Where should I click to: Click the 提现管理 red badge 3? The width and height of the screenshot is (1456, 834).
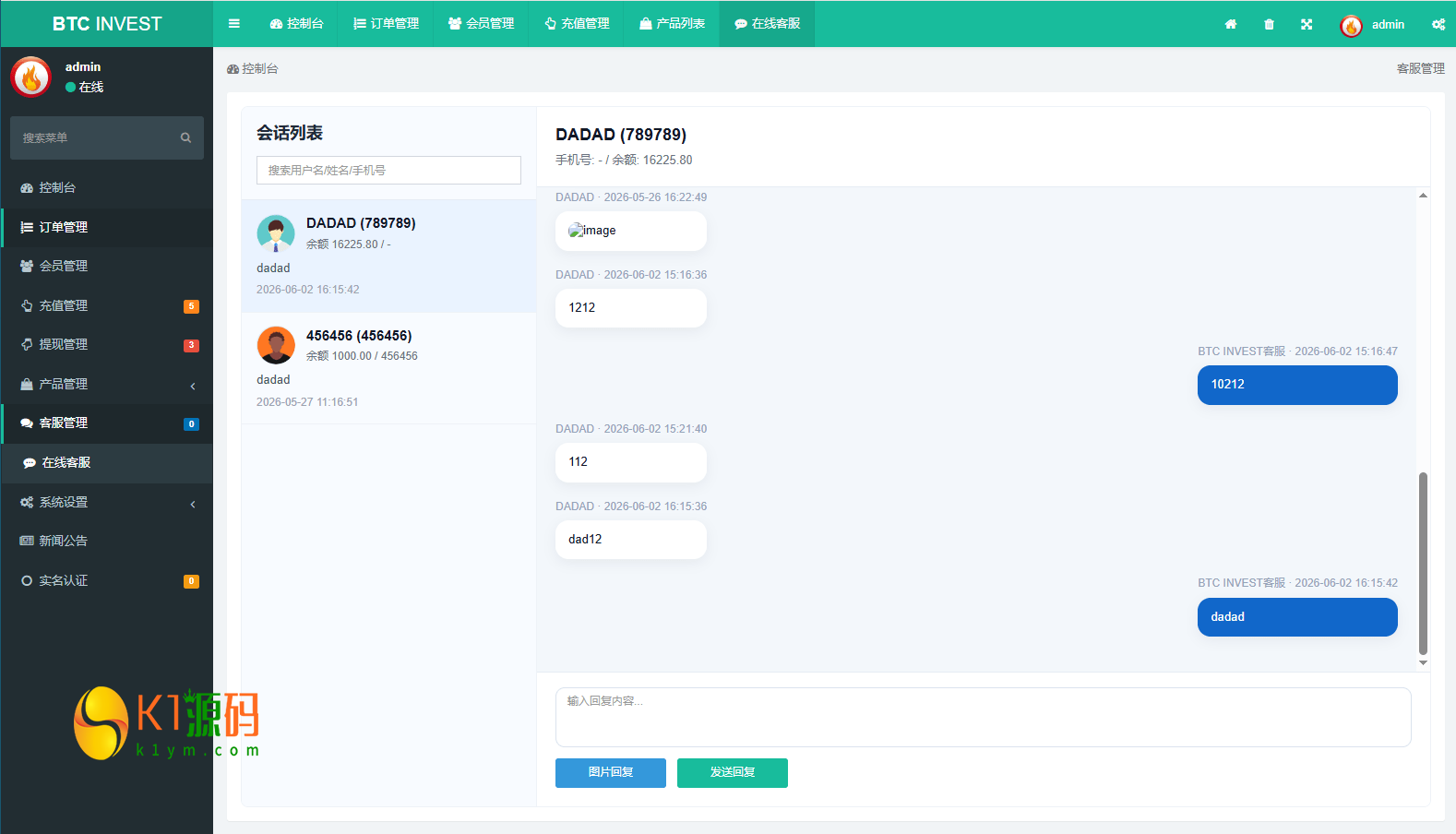(191, 345)
